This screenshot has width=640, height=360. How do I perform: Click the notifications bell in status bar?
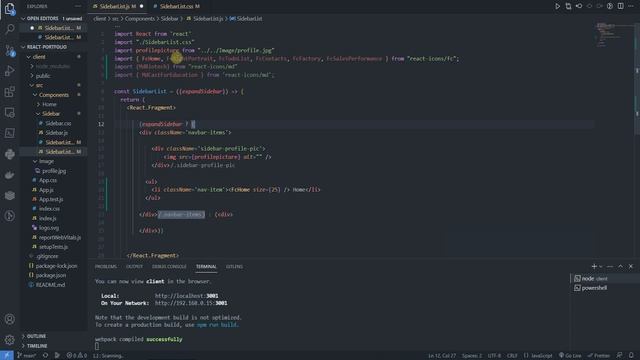tap(631, 356)
